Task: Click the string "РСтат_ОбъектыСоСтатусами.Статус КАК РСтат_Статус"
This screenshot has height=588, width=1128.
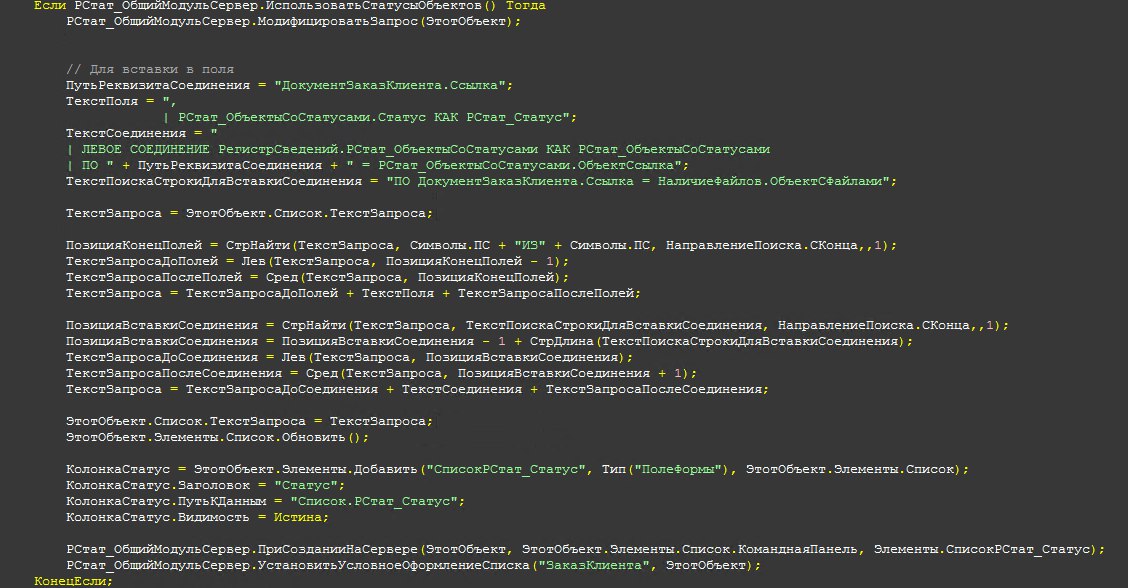Action: tap(373, 117)
